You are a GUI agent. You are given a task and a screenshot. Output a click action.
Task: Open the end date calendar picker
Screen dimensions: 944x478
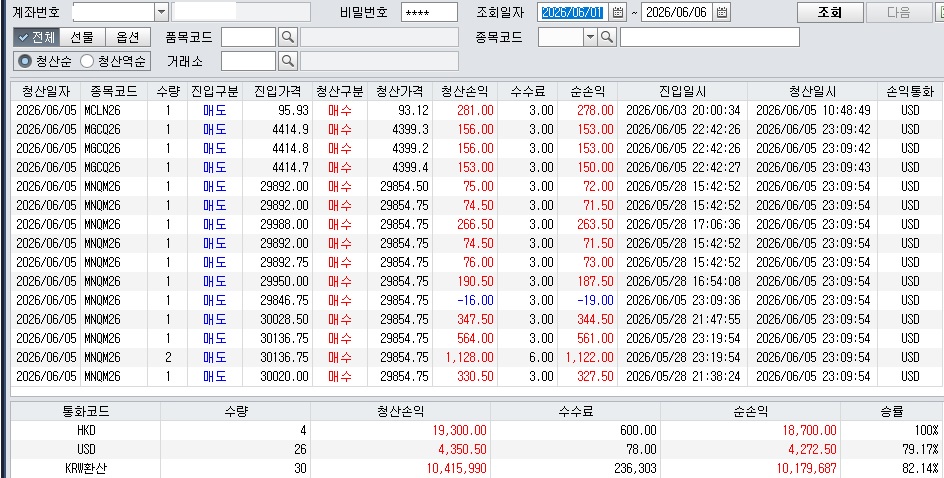pyautogui.click(x=722, y=12)
